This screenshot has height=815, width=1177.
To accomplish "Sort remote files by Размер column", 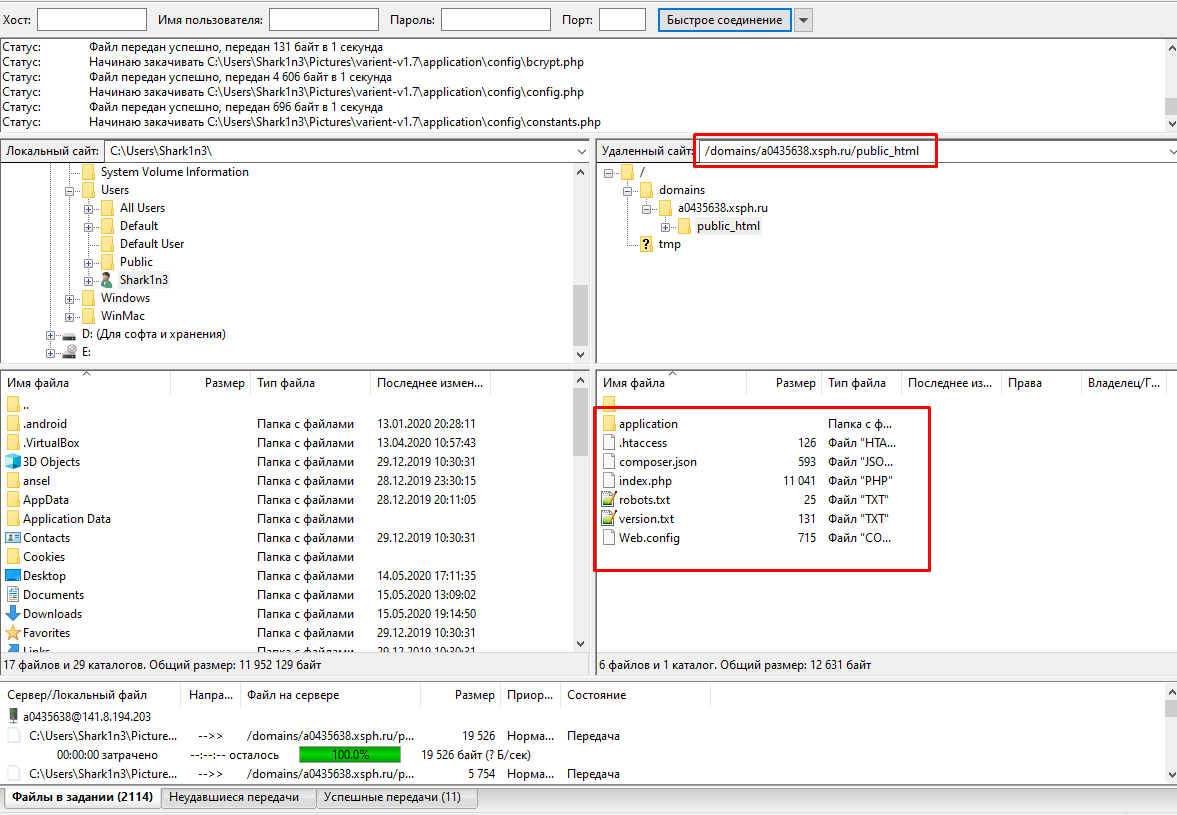I will click(x=795, y=383).
